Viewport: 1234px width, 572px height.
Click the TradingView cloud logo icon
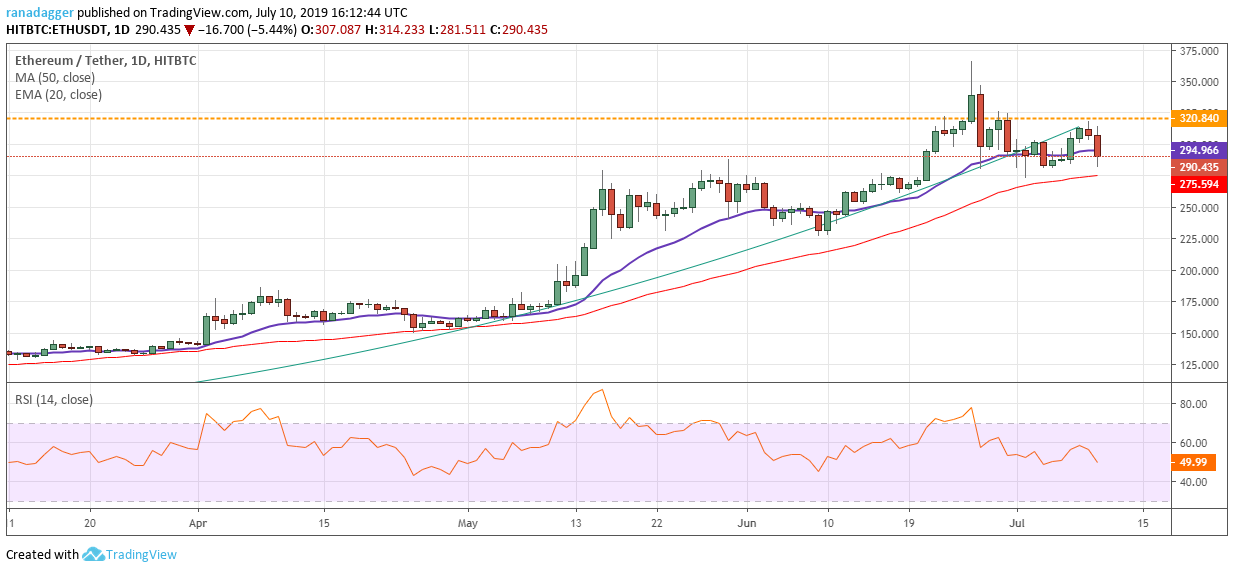tap(94, 554)
